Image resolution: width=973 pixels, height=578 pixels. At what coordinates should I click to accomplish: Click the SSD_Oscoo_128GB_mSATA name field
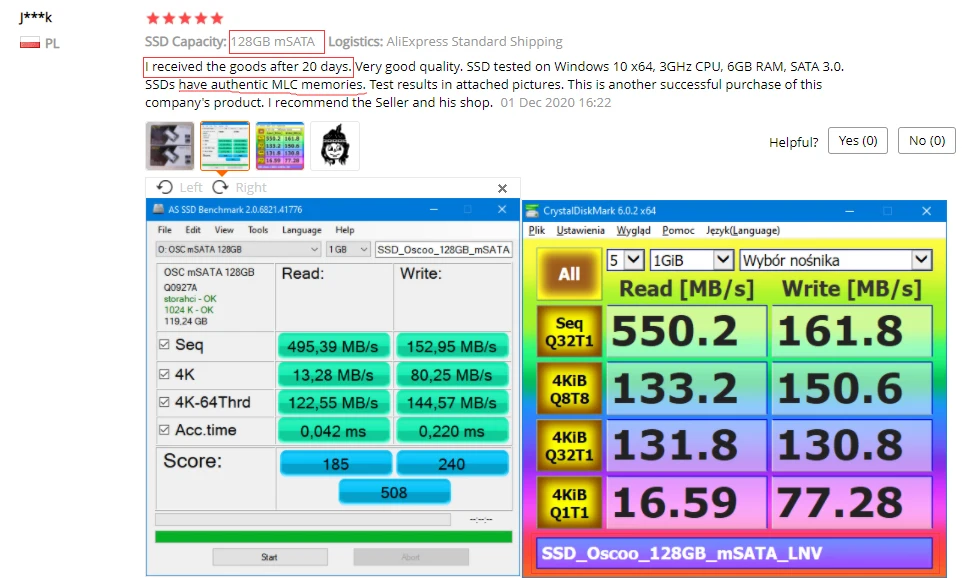[x=444, y=250]
